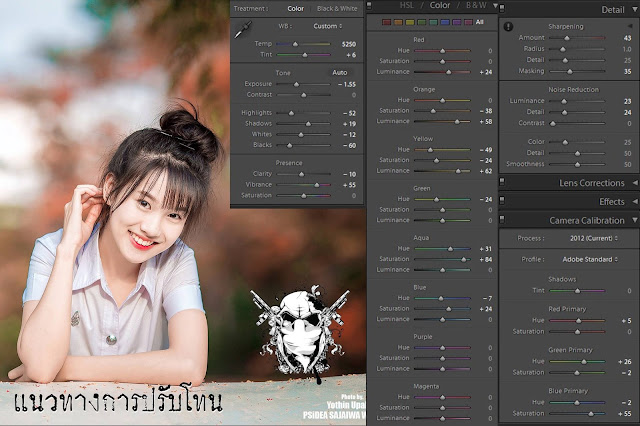Click the Sharpening Amount slider handle

[567, 38]
